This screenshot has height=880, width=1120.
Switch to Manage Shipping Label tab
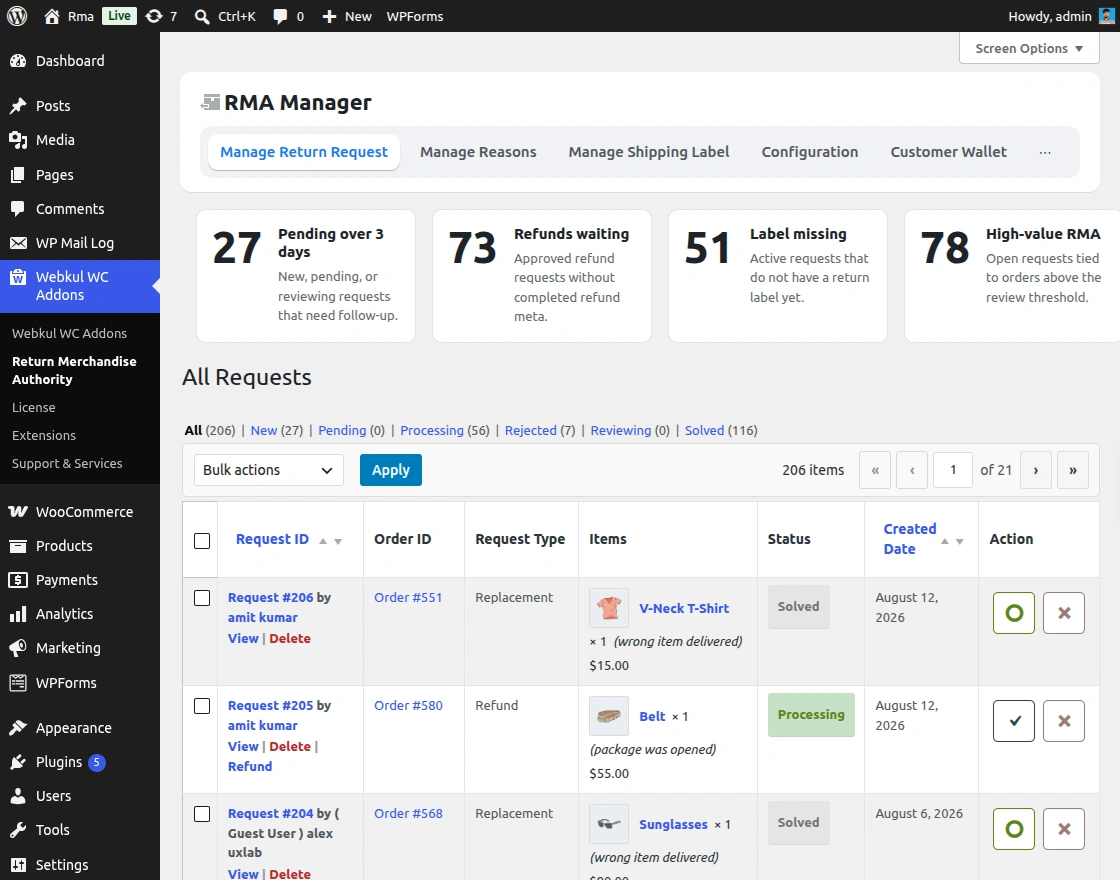(x=649, y=152)
